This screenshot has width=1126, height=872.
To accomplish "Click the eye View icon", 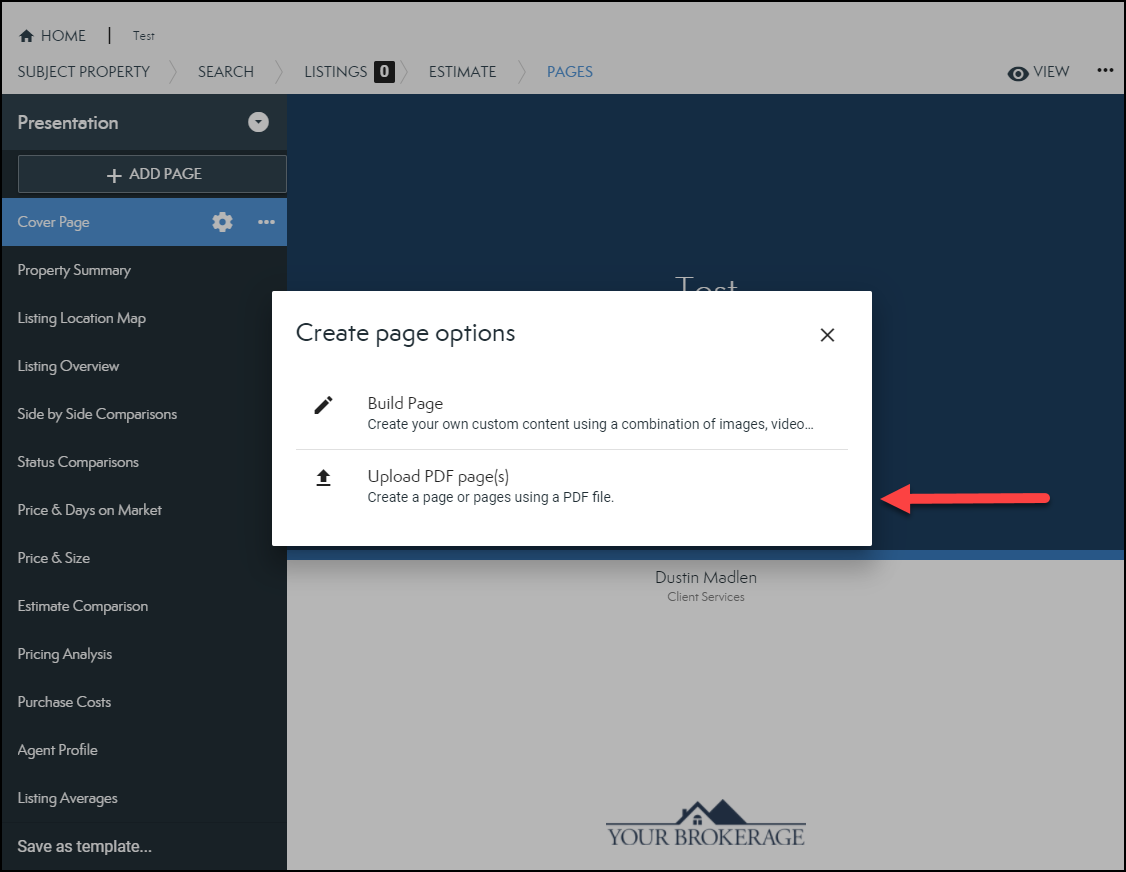I will tap(1018, 73).
